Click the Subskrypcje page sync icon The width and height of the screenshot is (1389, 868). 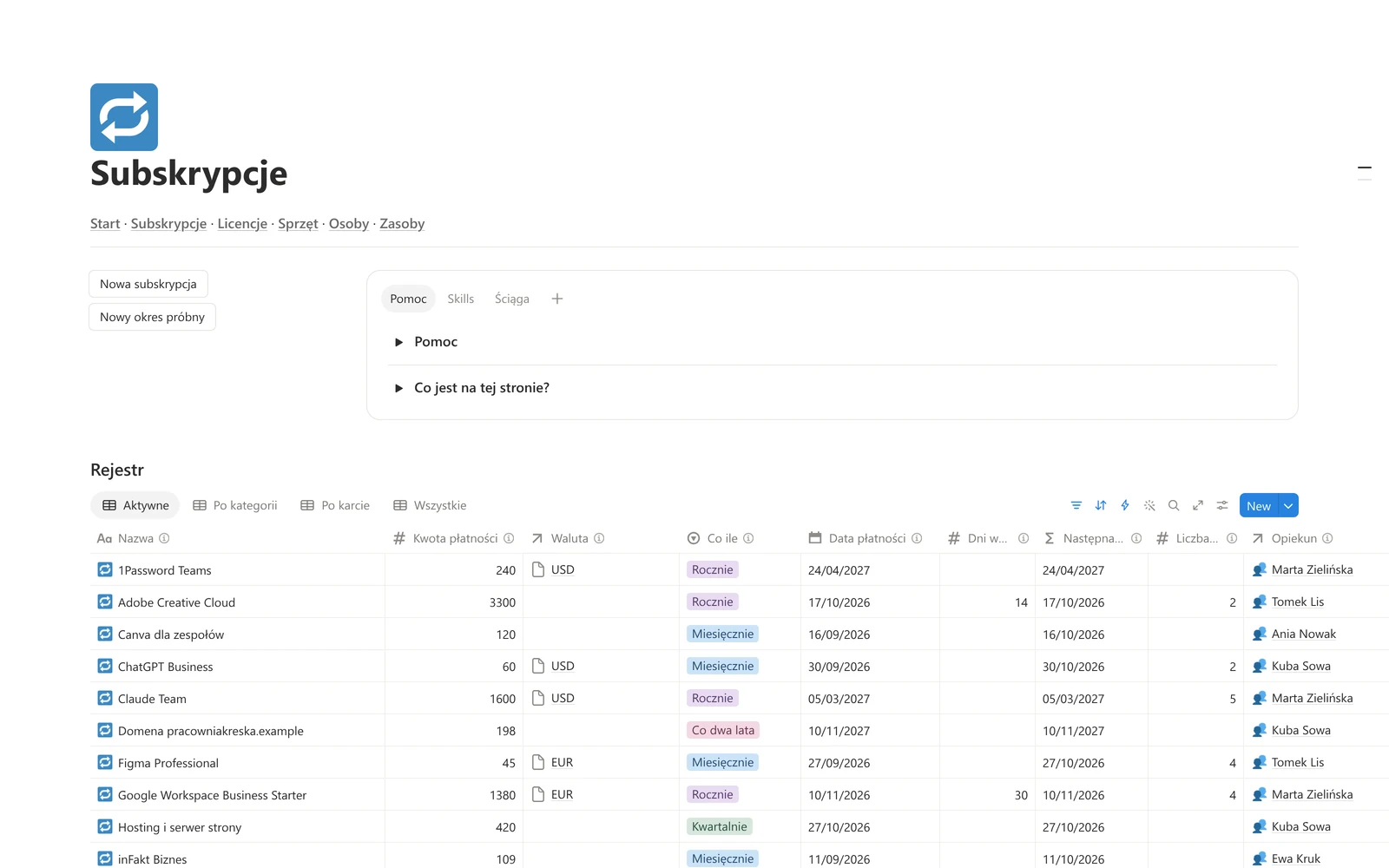124,117
